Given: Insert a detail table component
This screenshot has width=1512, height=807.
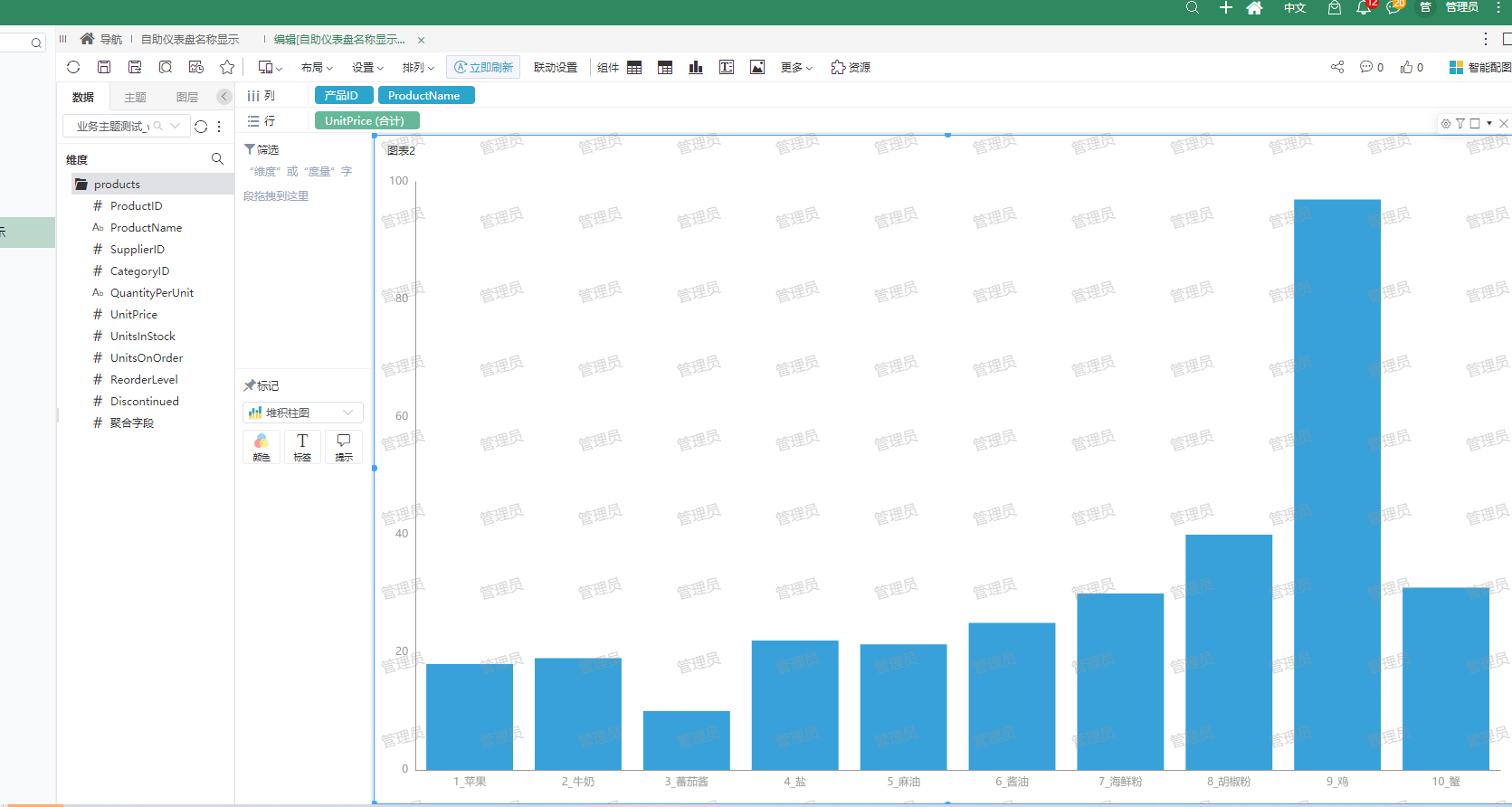Looking at the screenshot, I should tap(634, 67).
